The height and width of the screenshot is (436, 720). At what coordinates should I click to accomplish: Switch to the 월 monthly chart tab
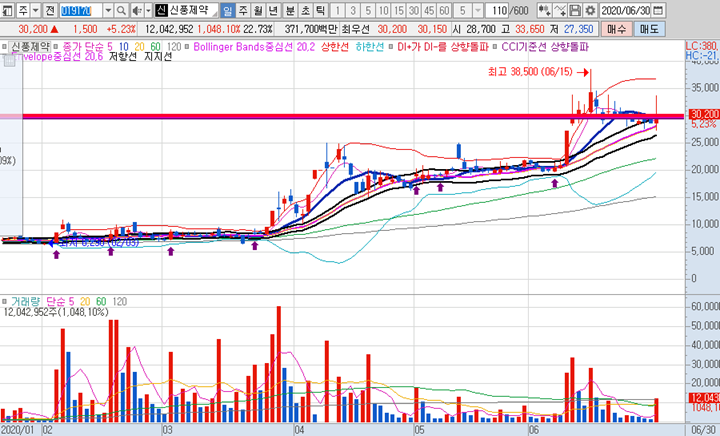258,10
